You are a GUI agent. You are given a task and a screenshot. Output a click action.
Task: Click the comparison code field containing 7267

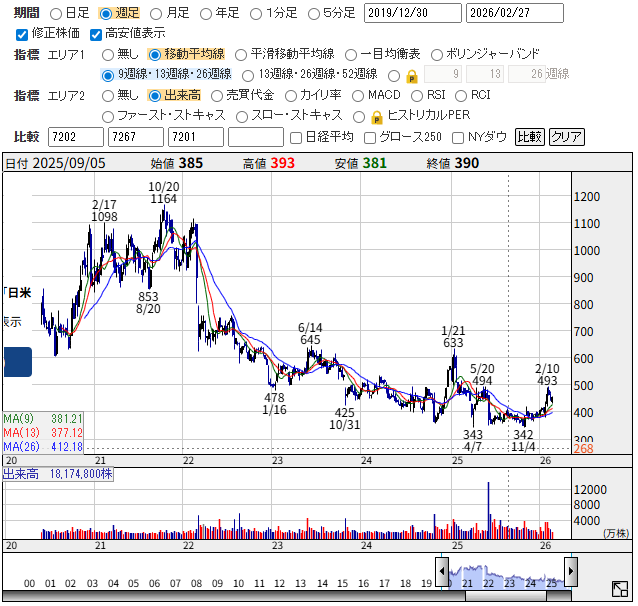(135, 137)
